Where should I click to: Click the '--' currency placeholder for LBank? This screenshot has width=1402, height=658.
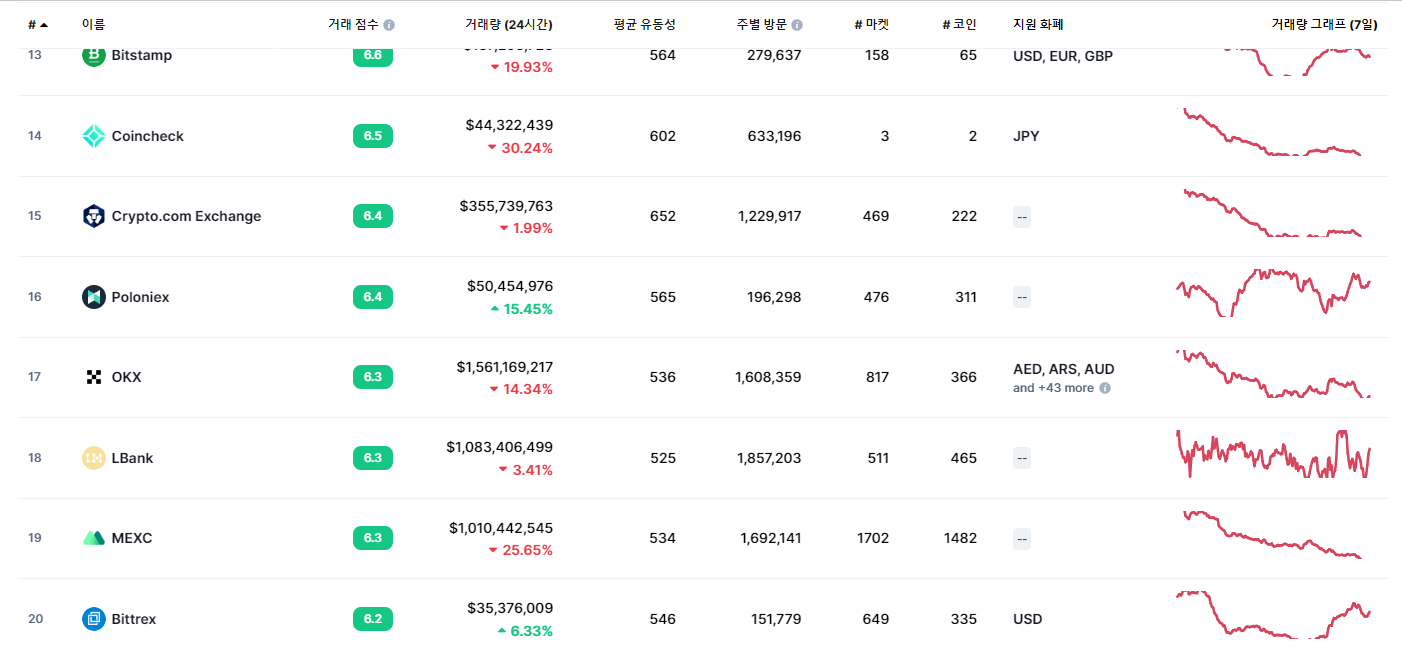(1022, 458)
